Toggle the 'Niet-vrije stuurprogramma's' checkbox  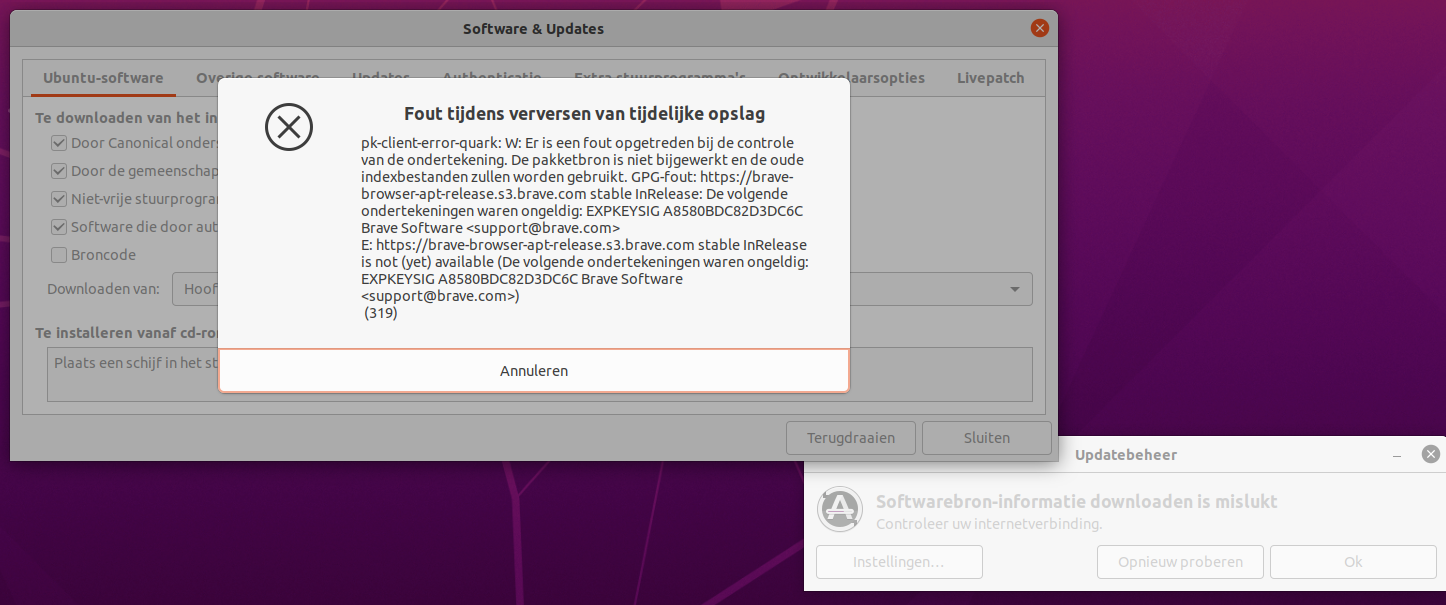(59, 199)
